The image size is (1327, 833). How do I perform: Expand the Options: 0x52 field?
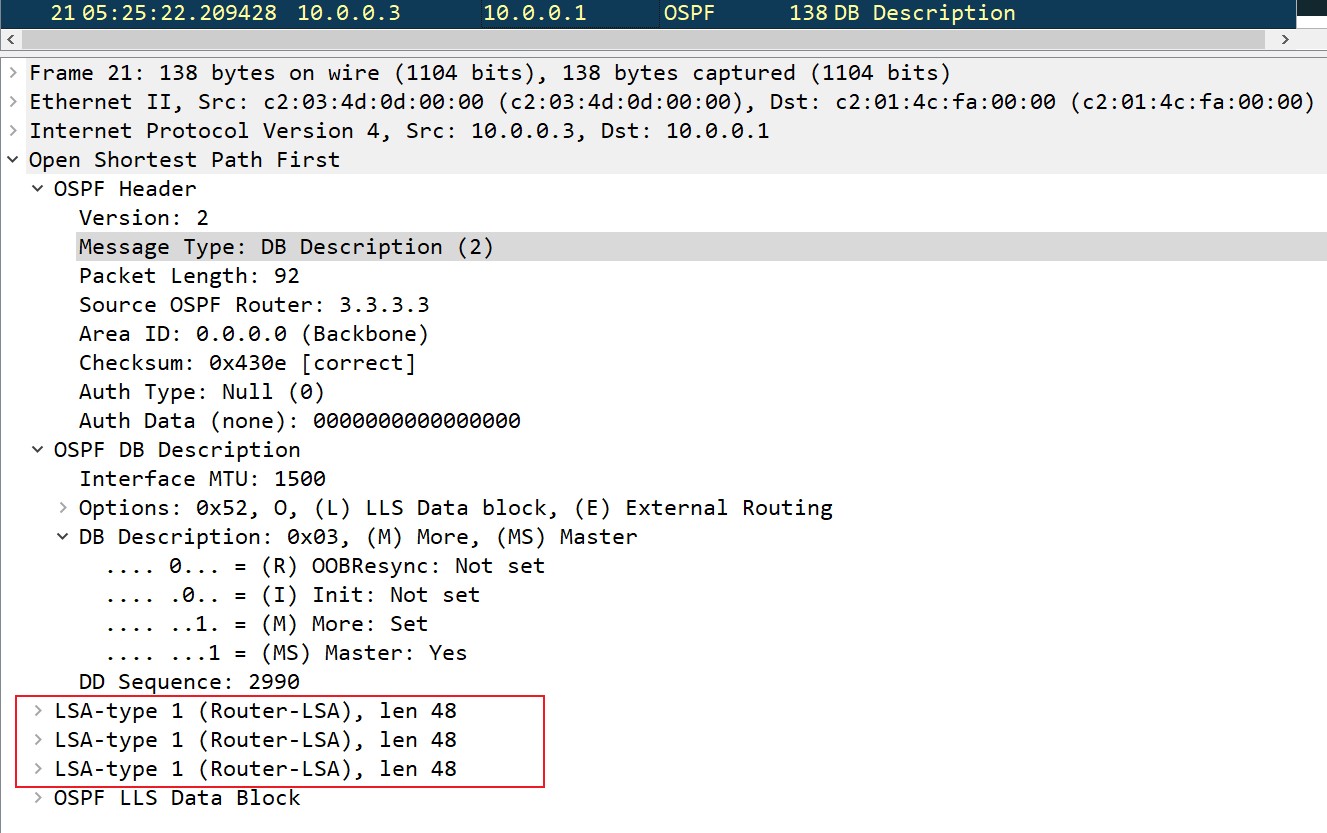(x=63, y=508)
